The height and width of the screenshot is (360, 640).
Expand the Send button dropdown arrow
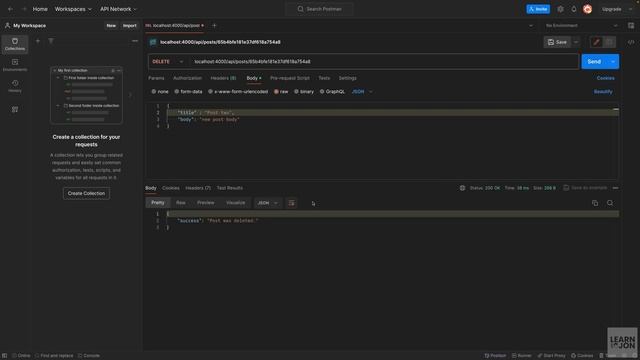point(613,62)
